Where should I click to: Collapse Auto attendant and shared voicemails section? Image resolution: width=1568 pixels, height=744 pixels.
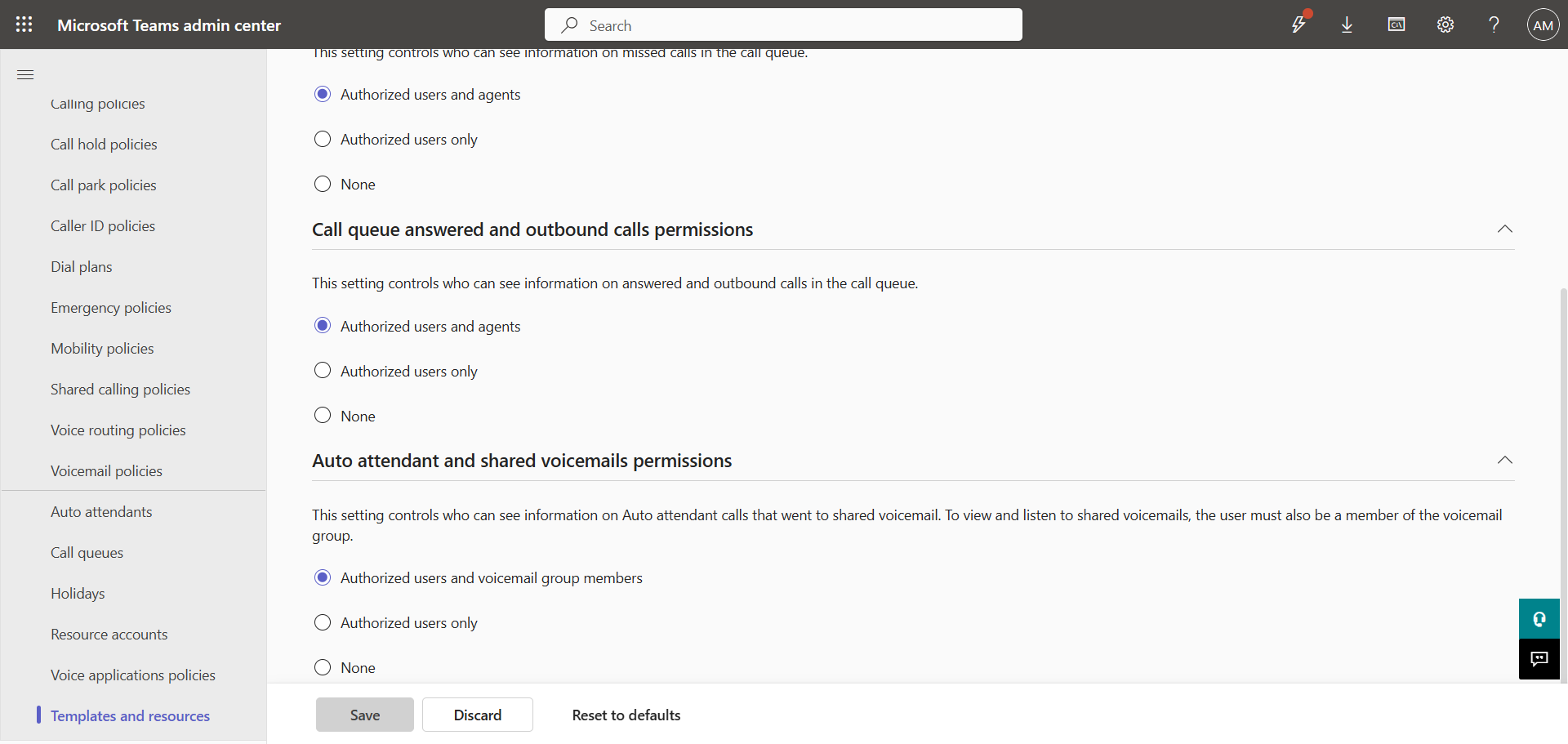(x=1504, y=461)
